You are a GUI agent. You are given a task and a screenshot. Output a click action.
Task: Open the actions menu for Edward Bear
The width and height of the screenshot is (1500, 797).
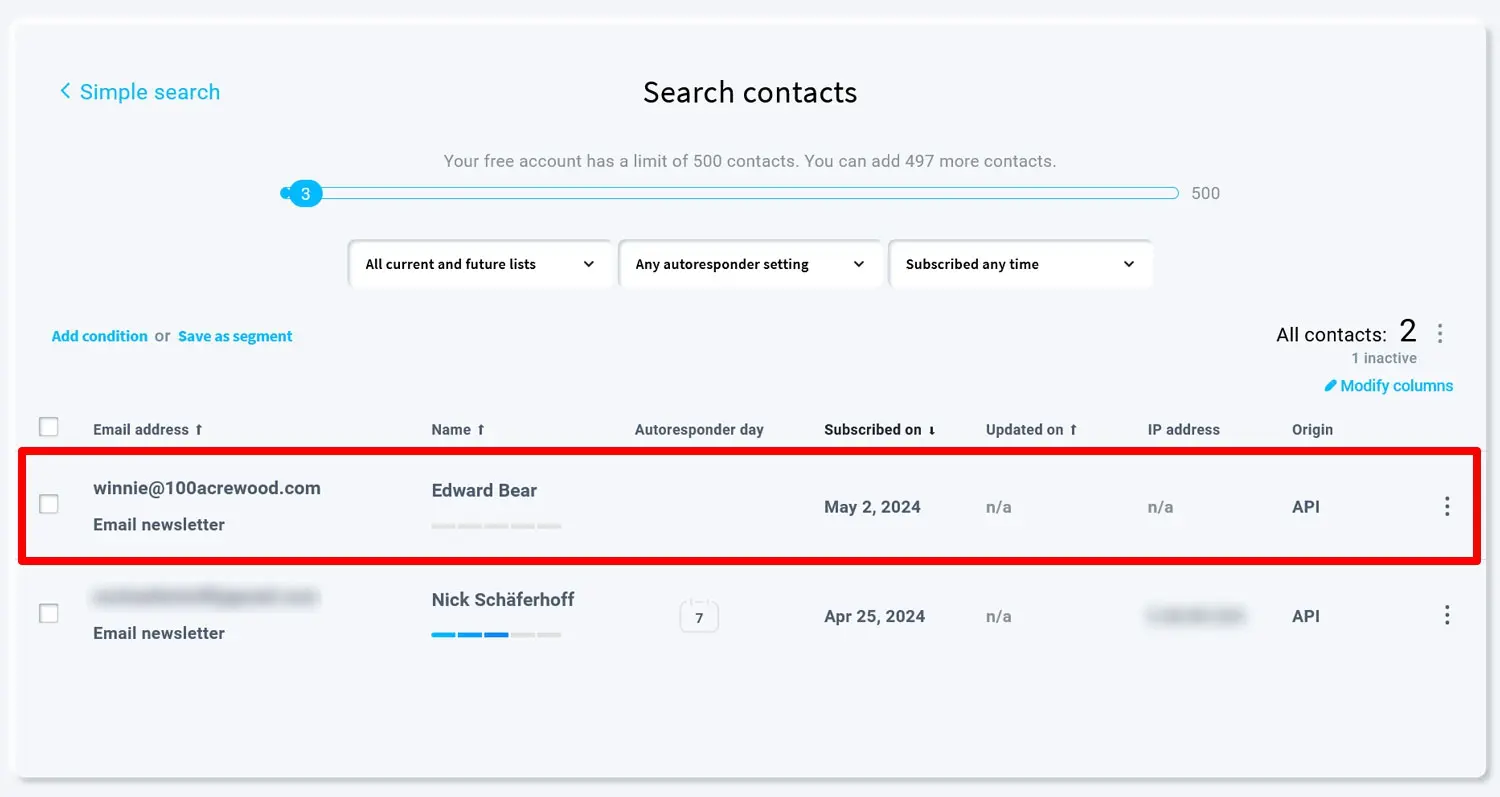[1447, 506]
